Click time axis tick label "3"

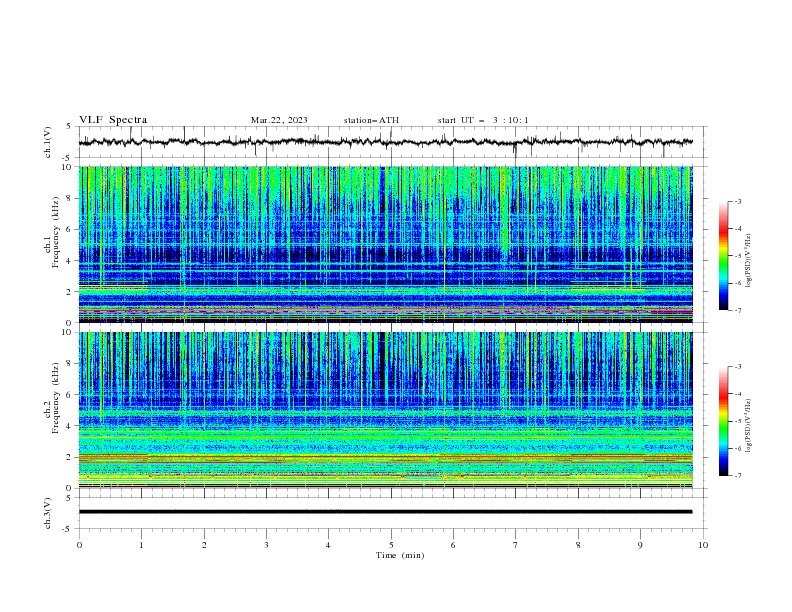[x=266, y=545]
